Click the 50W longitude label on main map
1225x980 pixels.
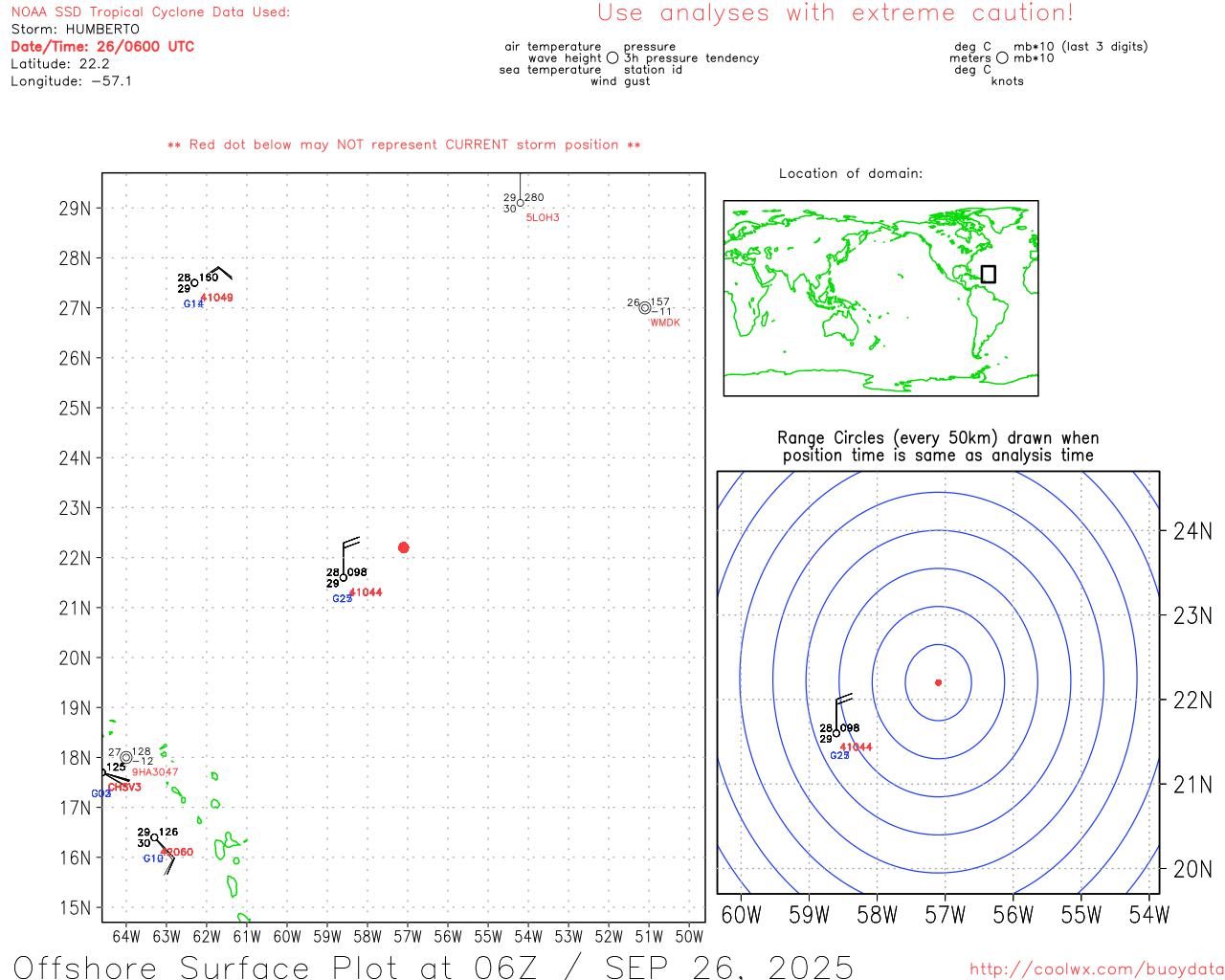(x=689, y=937)
